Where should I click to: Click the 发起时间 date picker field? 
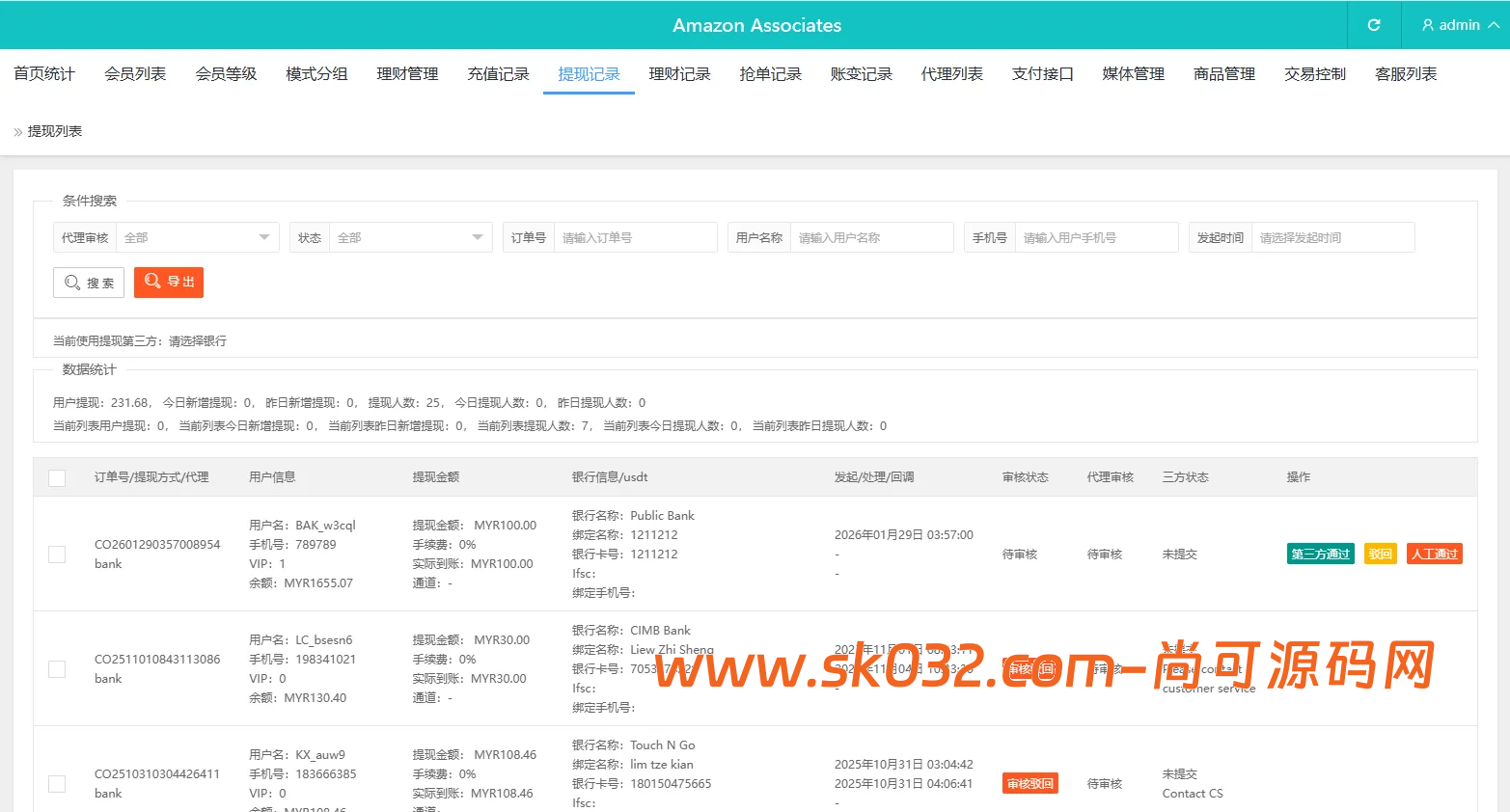click(x=1332, y=236)
